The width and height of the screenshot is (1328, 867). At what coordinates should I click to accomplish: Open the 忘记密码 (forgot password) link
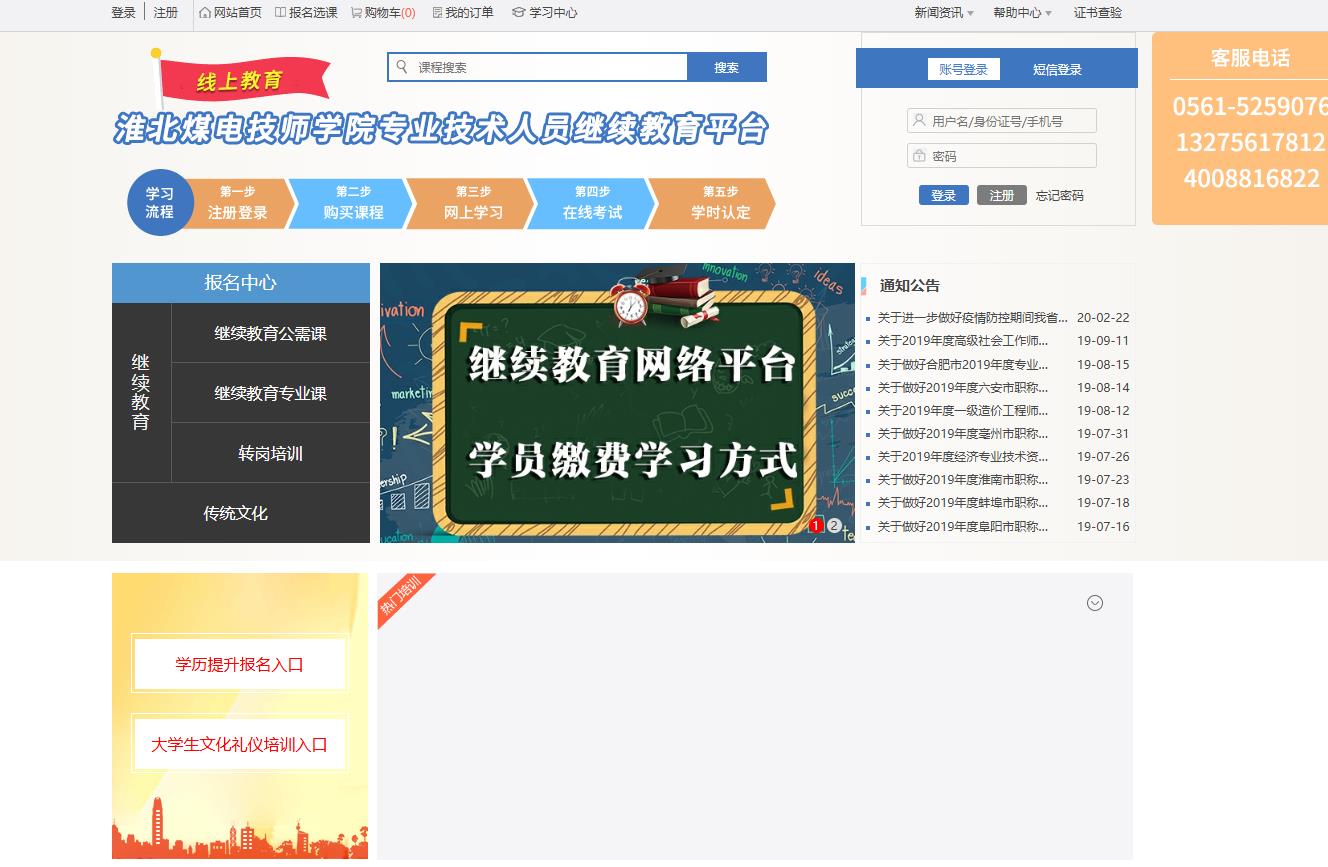click(x=1059, y=195)
